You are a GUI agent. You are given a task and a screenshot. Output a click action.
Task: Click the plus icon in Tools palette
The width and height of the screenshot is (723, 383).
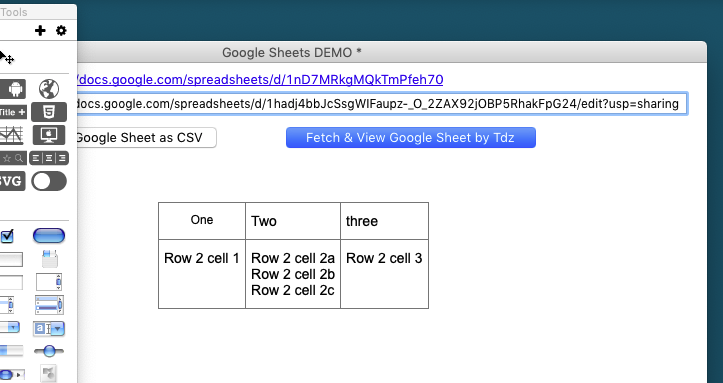click(40, 30)
